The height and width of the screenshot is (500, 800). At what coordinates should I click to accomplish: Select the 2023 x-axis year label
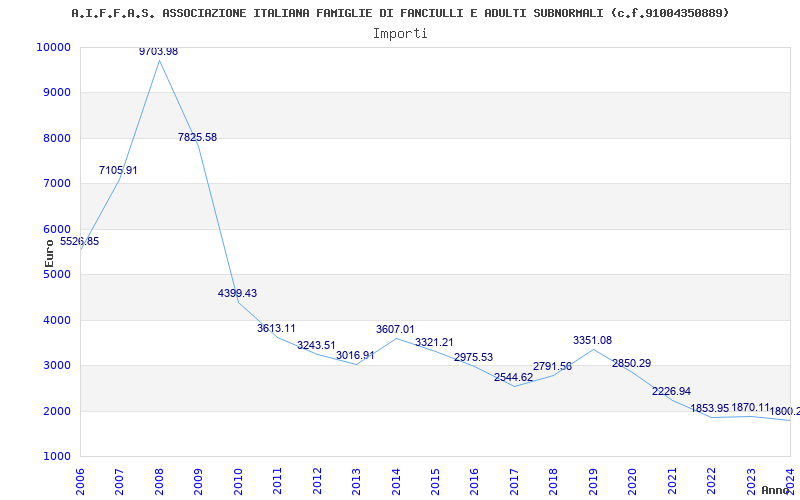751,481
